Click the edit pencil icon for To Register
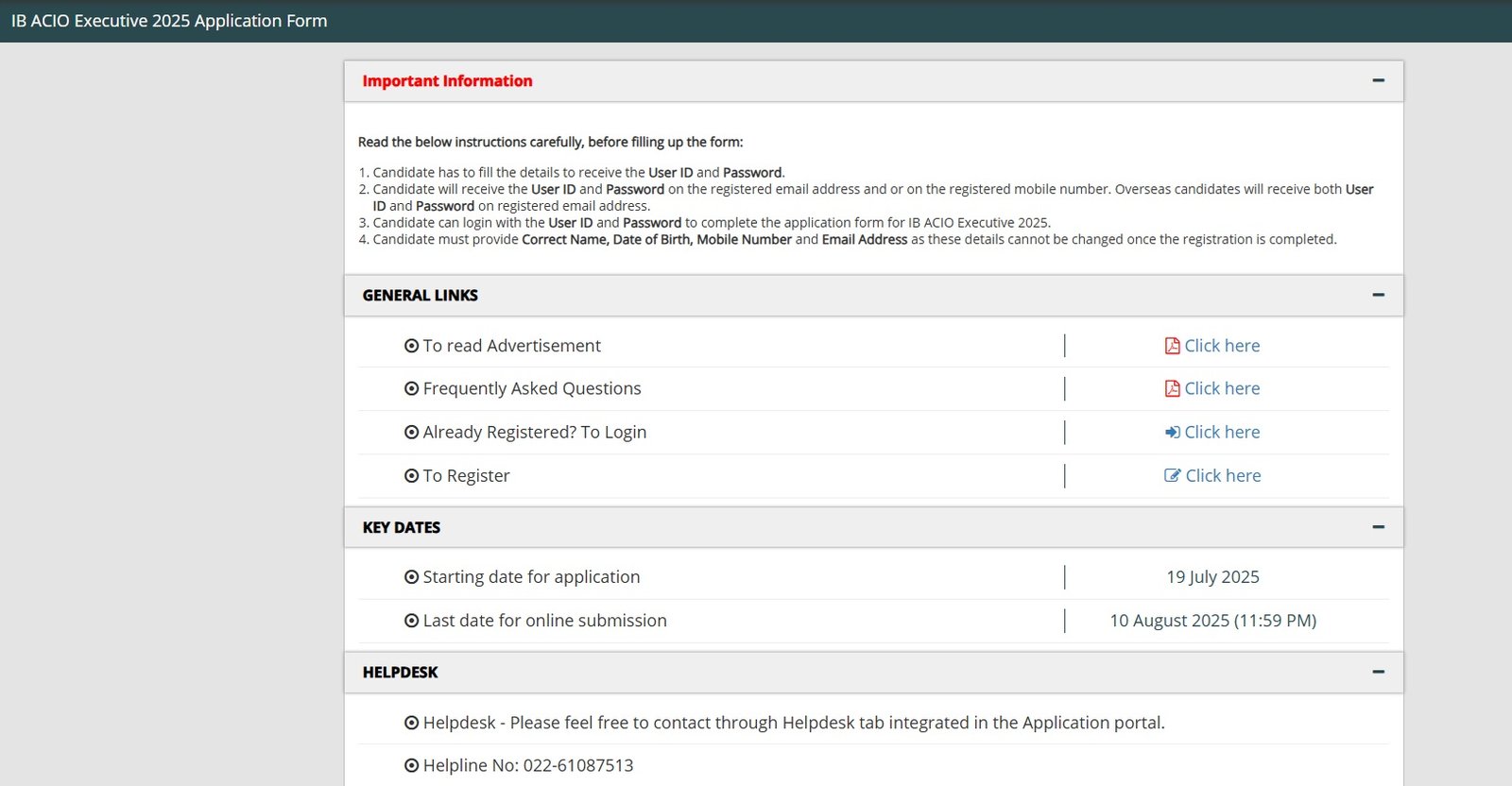1512x786 pixels. point(1172,475)
